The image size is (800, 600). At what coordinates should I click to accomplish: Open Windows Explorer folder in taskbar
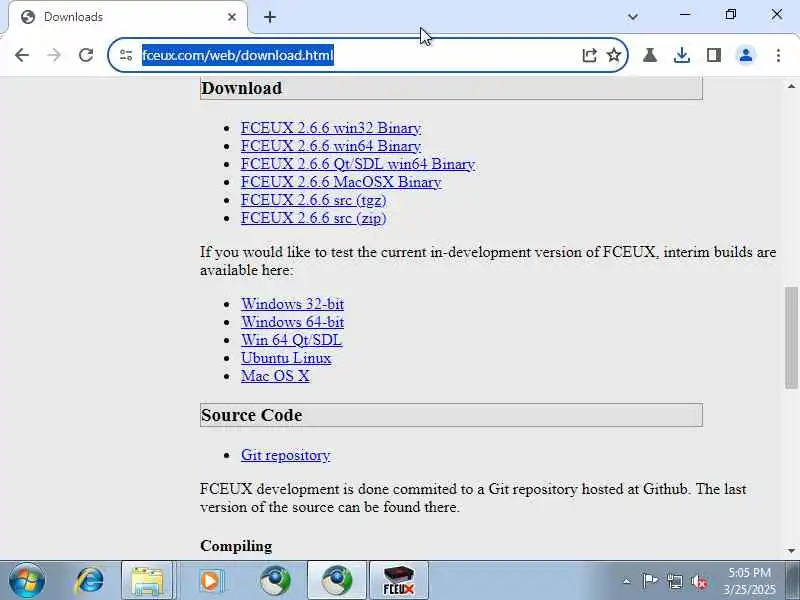[x=147, y=581]
